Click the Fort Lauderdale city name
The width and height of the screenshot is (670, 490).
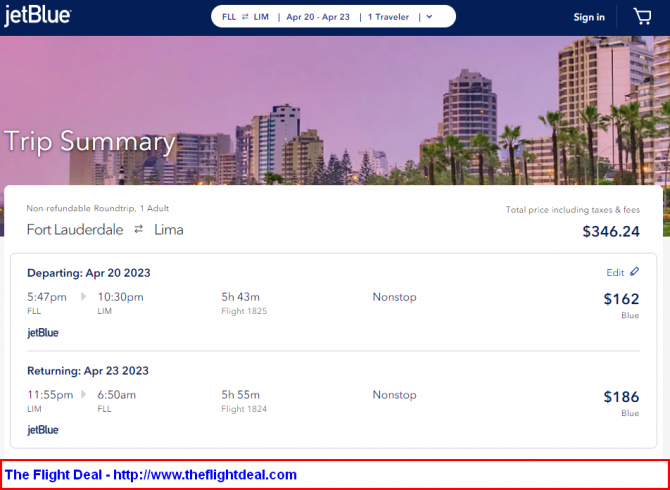point(75,230)
